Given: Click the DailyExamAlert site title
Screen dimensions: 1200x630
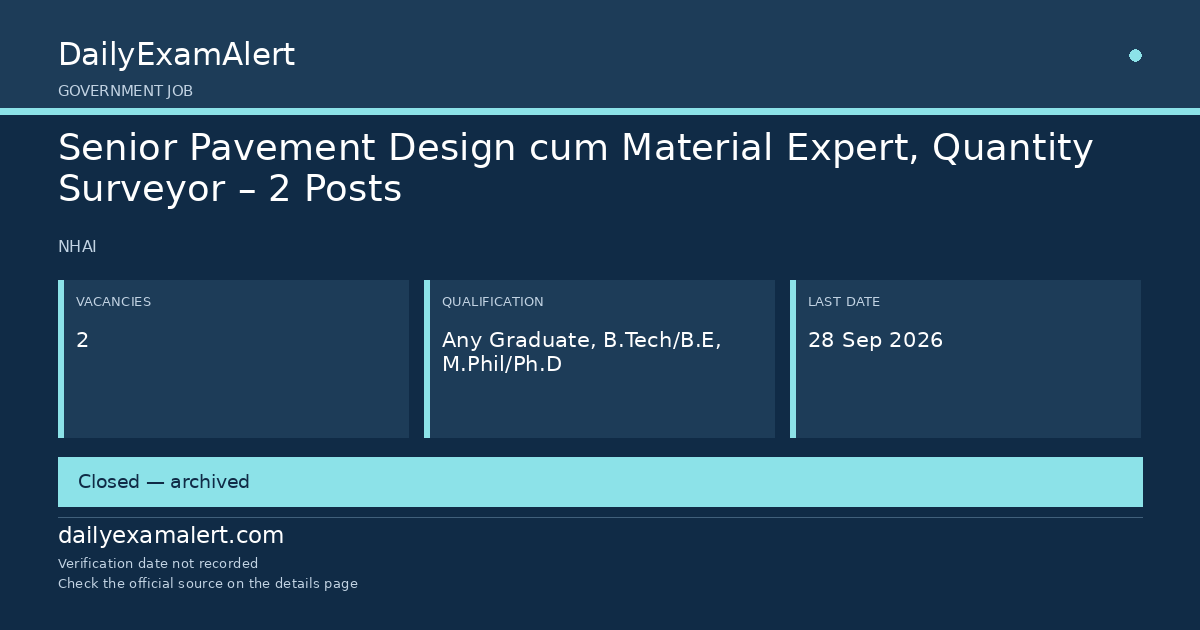Looking at the screenshot, I should pyautogui.click(x=176, y=55).
